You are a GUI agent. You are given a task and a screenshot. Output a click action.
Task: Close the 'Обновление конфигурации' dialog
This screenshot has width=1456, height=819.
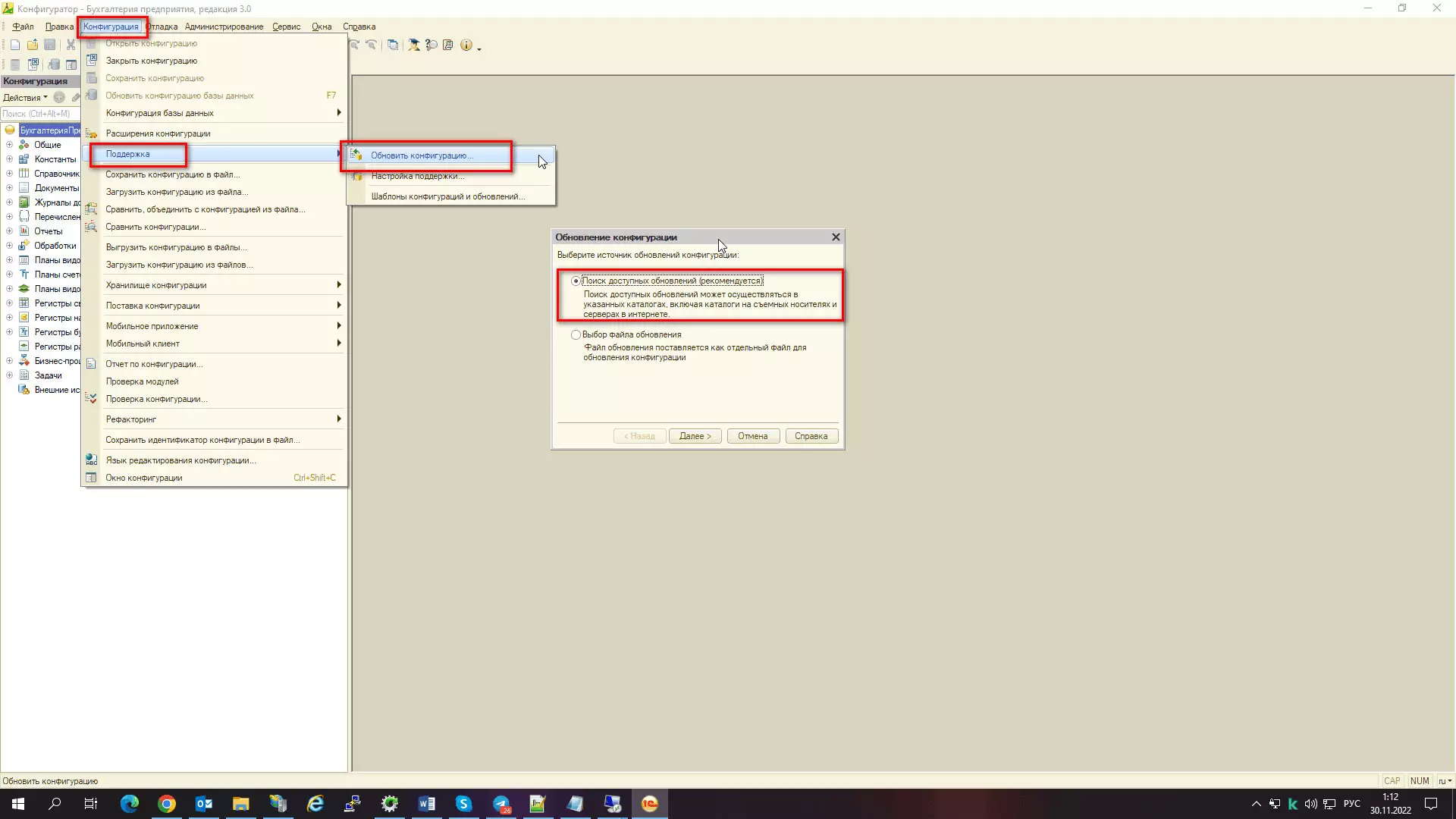click(x=836, y=237)
